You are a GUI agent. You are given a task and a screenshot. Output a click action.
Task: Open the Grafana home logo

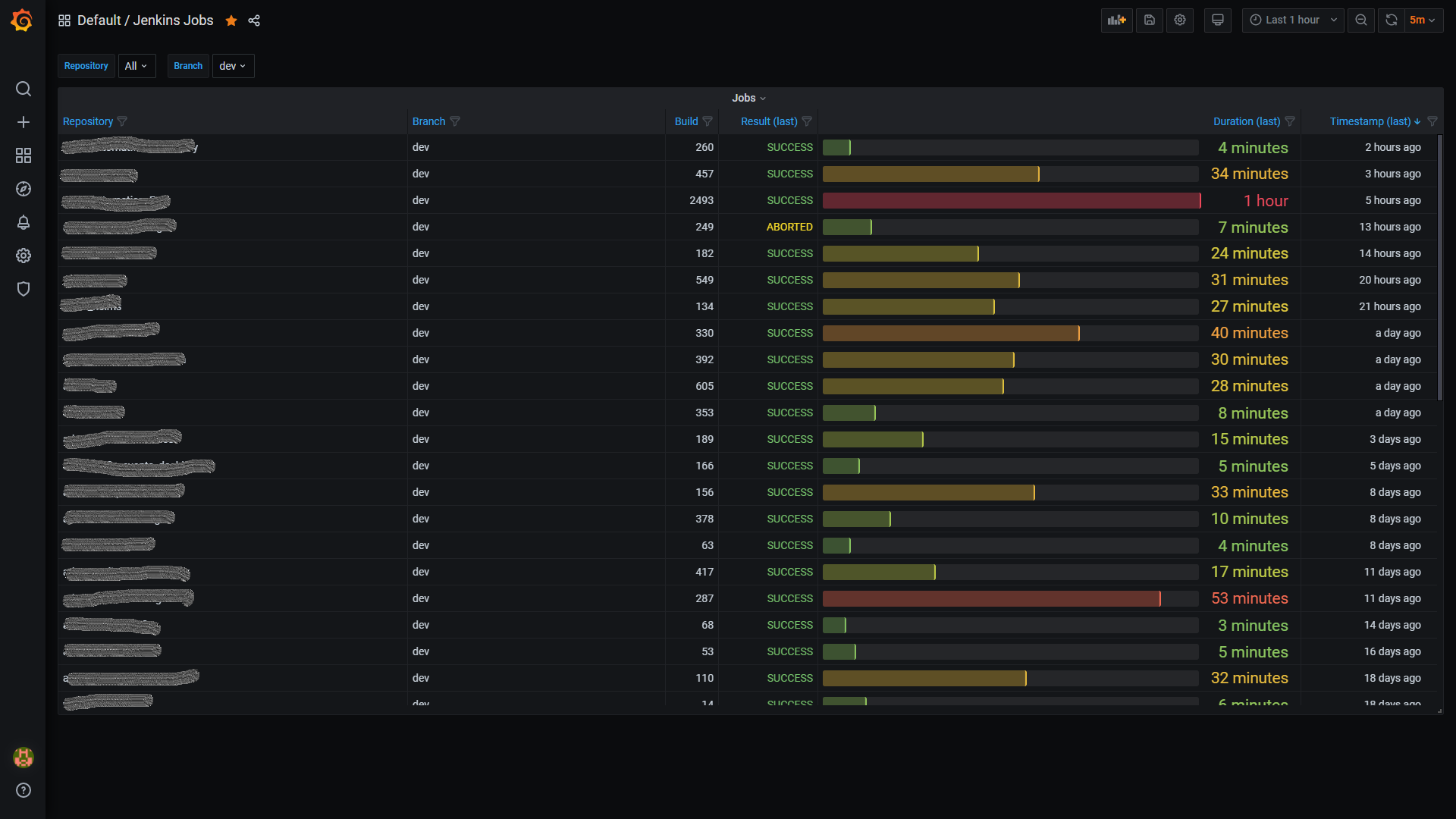[22, 20]
